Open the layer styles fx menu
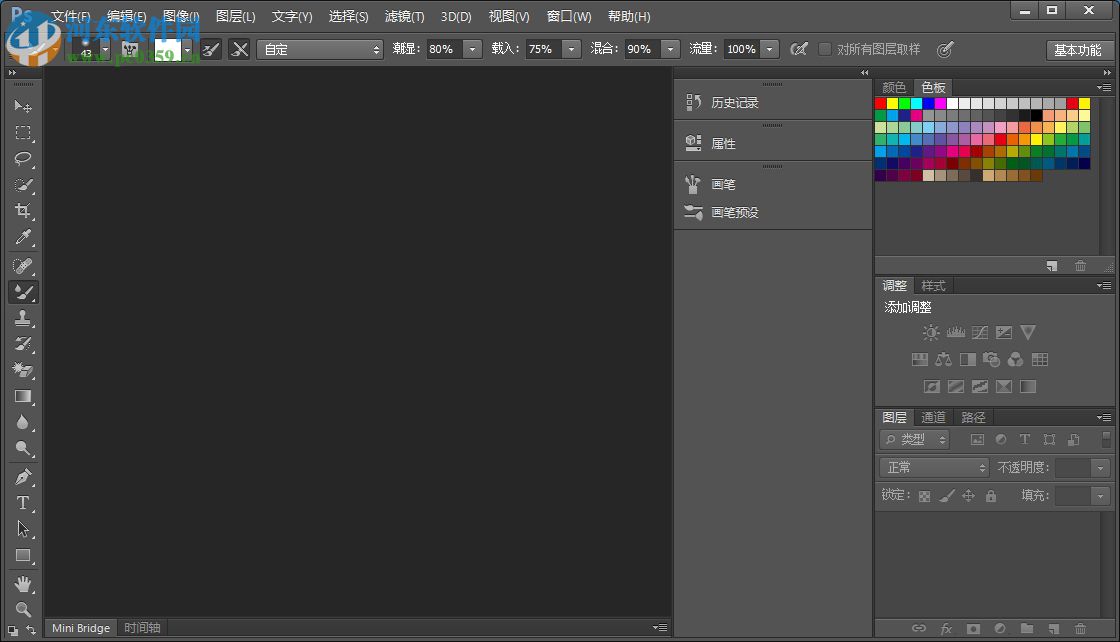This screenshot has height=642, width=1120. pos(946,629)
